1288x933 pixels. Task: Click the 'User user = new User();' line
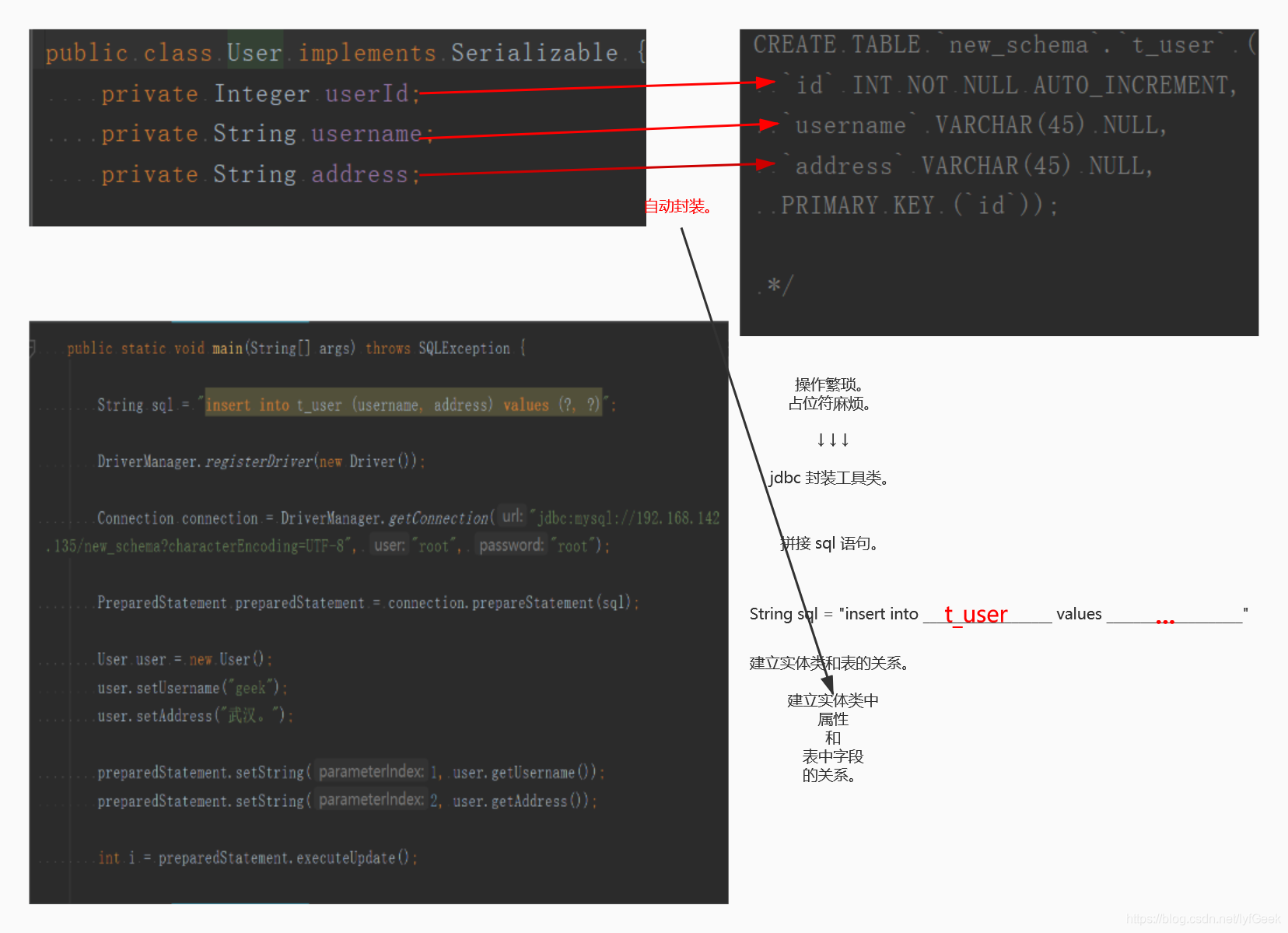184,660
